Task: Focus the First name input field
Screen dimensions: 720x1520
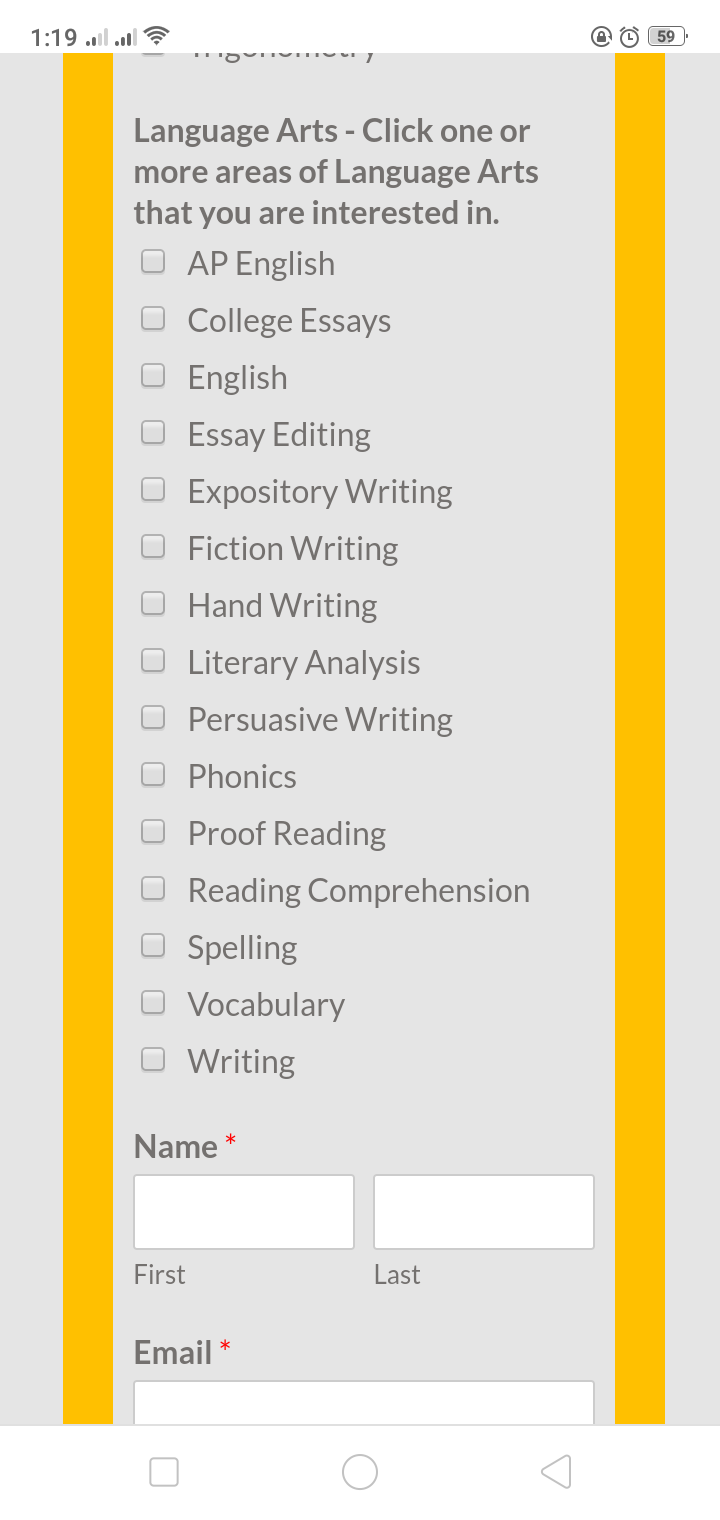Action: point(244,1212)
